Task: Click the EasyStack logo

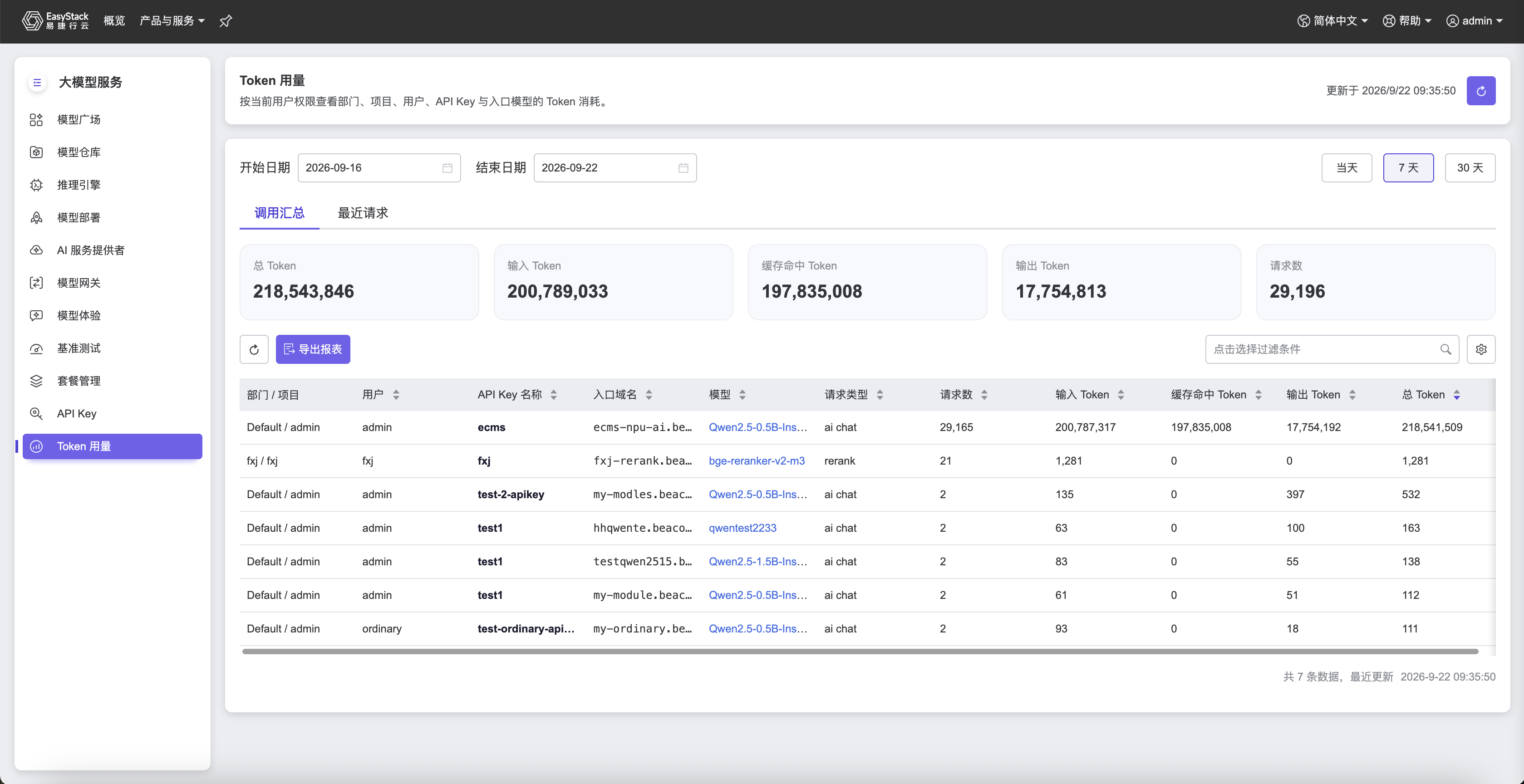Action: [x=55, y=21]
